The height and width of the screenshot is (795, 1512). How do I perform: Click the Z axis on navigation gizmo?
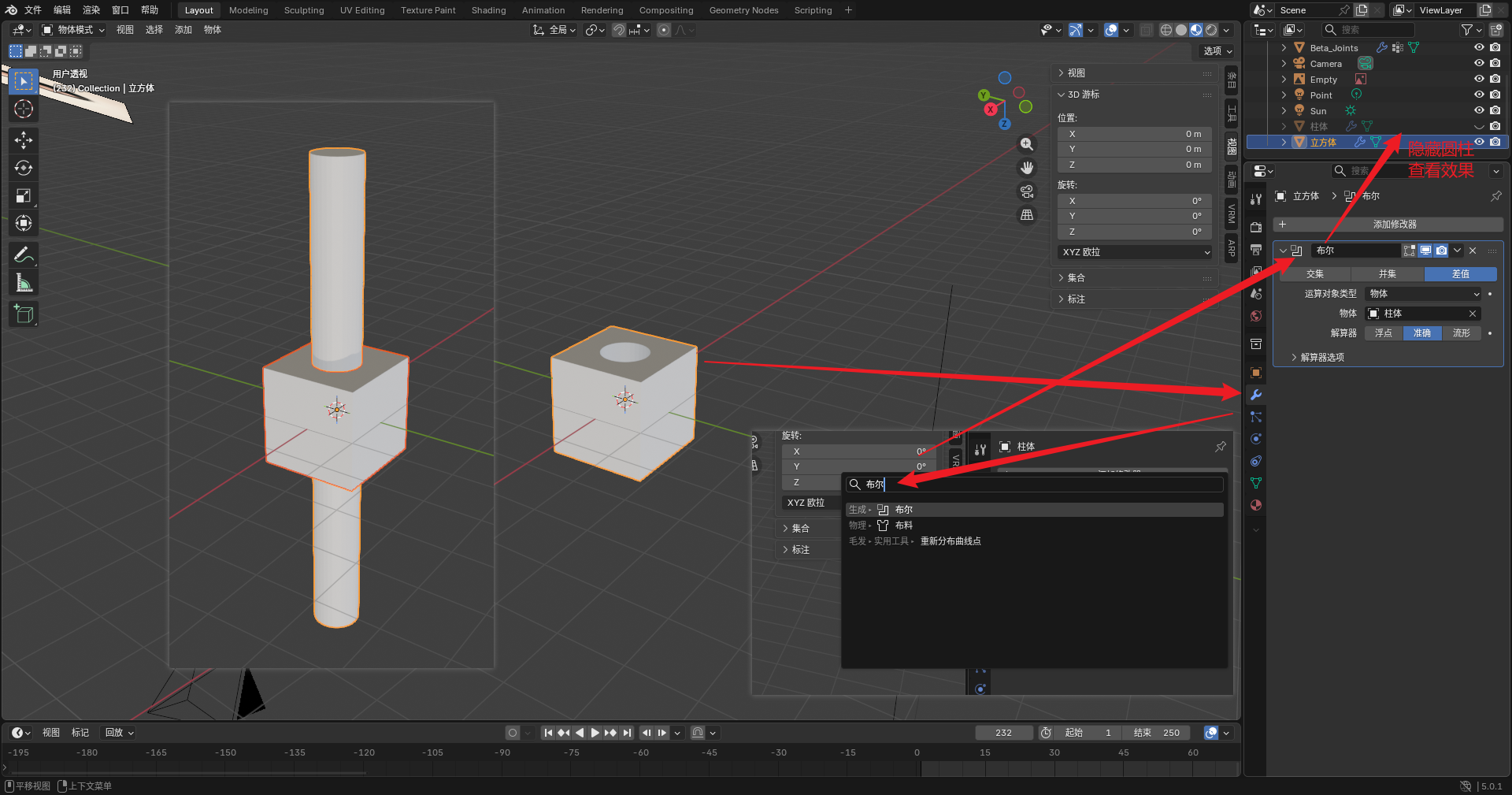click(x=1004, y=124)
